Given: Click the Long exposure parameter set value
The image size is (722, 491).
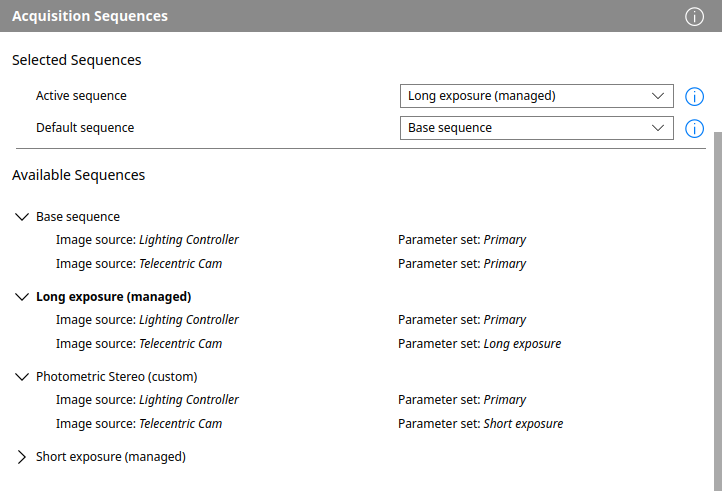Looking at the screenshot, I should pyautogui.click(x=522, y=344).
